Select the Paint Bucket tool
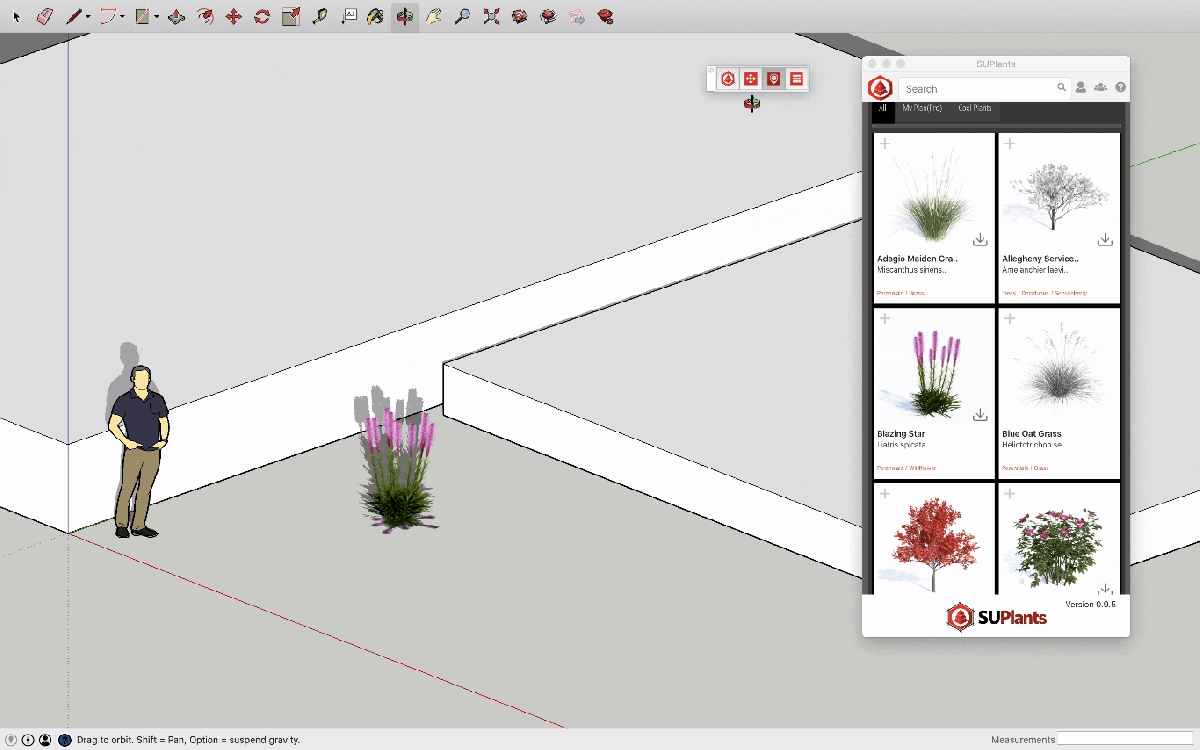The height and width of the screenshot is (750, 1200). (x=374, y=16)
